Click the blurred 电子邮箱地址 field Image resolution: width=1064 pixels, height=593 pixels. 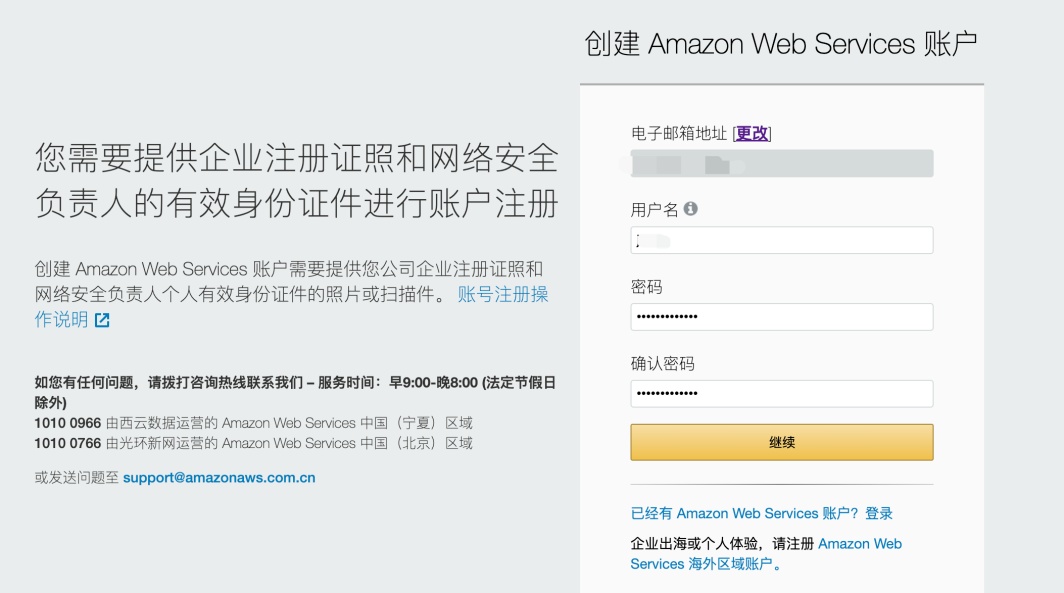point(782,164)
